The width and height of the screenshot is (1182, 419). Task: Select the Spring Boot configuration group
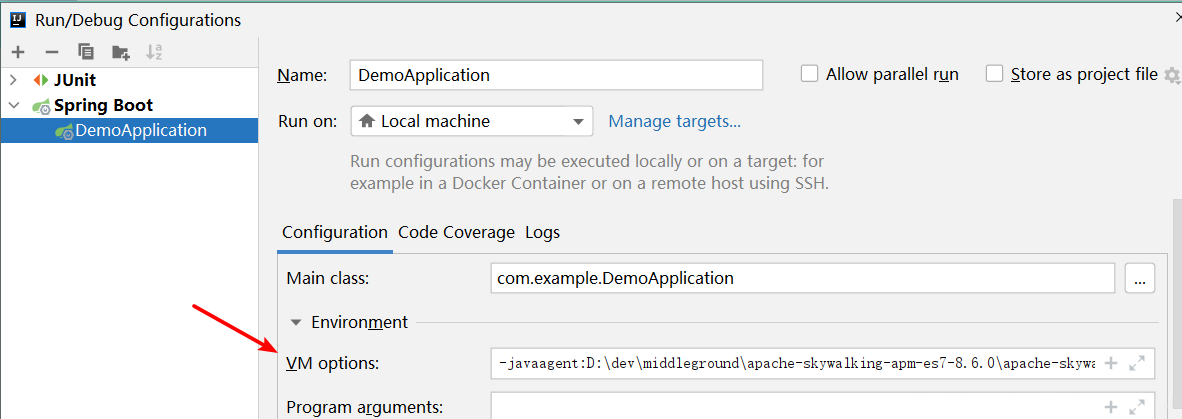pyautogui.click(x=103, y=106)
